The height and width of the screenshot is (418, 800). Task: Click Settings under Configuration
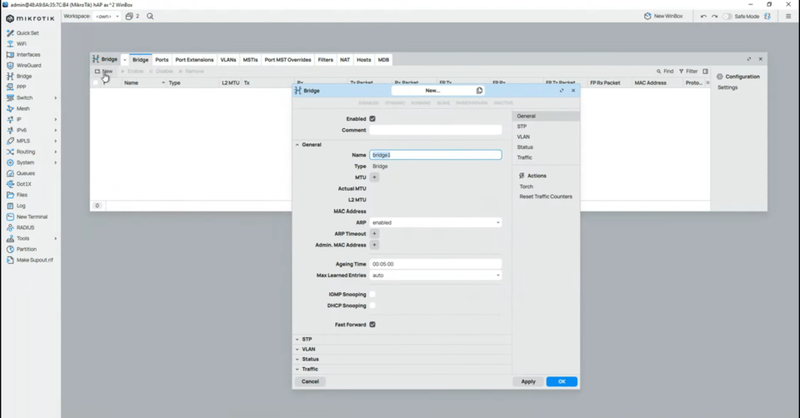click(727, 87)
